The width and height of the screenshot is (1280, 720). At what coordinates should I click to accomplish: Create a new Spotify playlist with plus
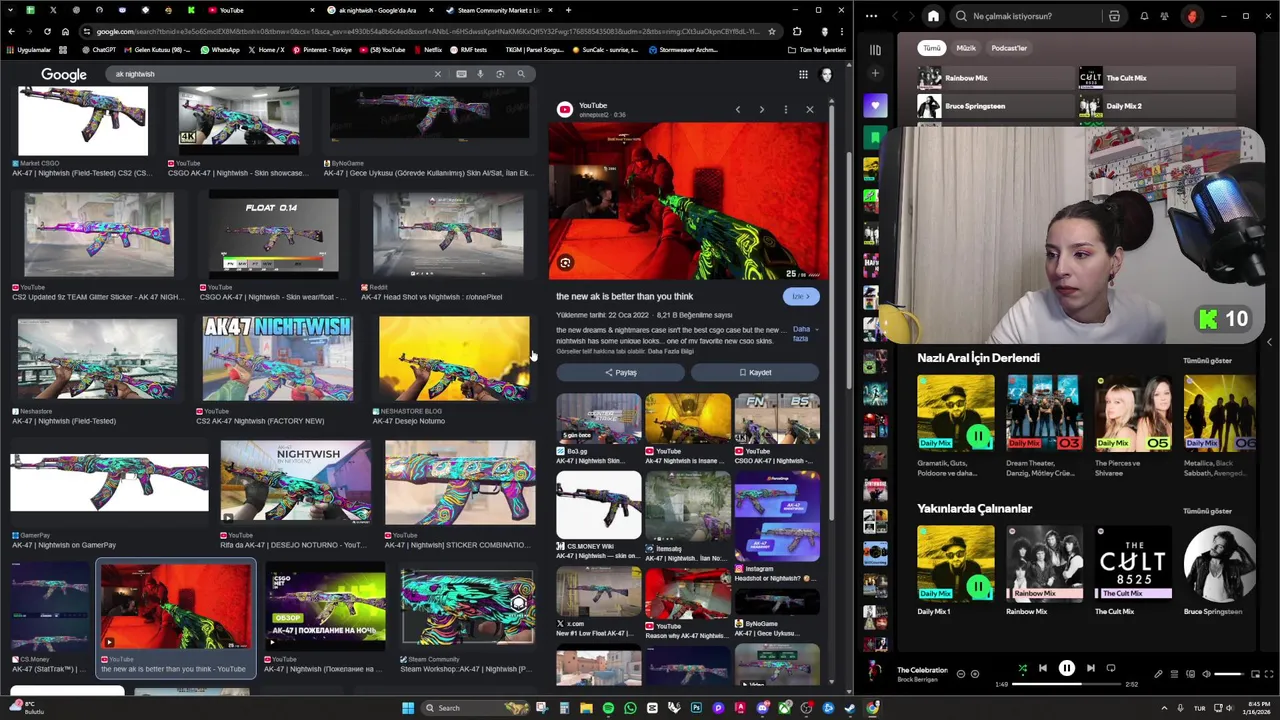(875, 73)
